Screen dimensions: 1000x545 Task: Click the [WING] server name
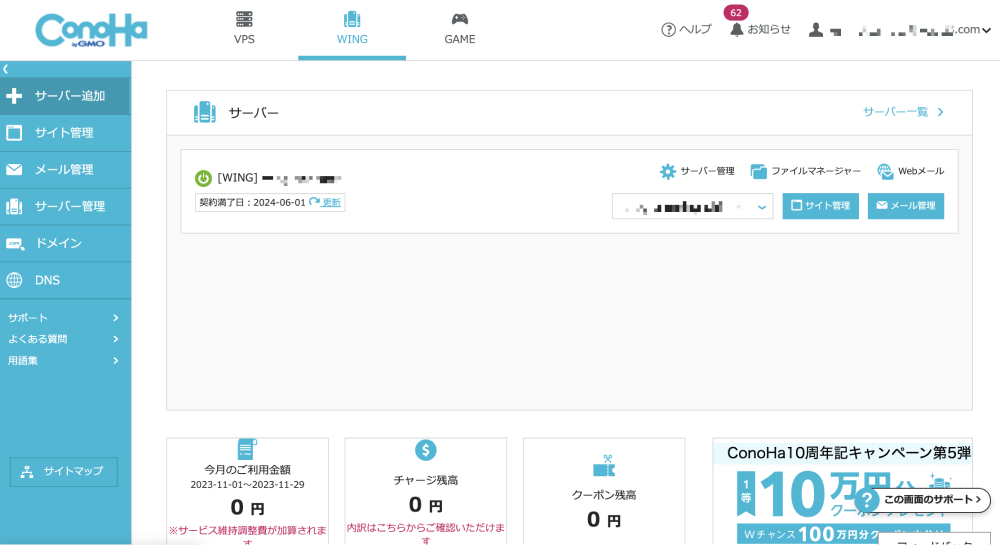click(x=279, y=178)
